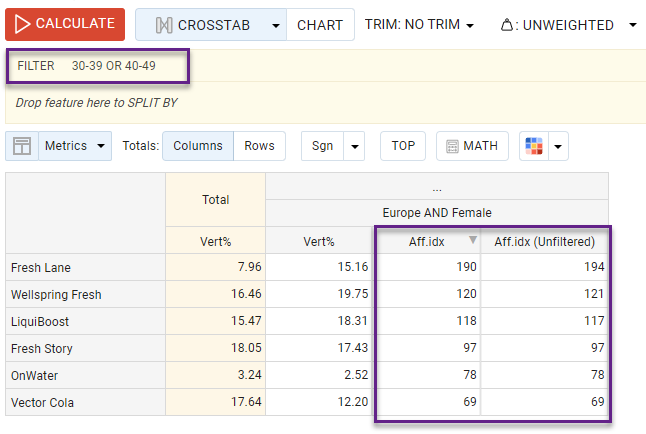Select the Fresh Lane row label
This screenshot has height=434, width=646.
coord(41,267)
